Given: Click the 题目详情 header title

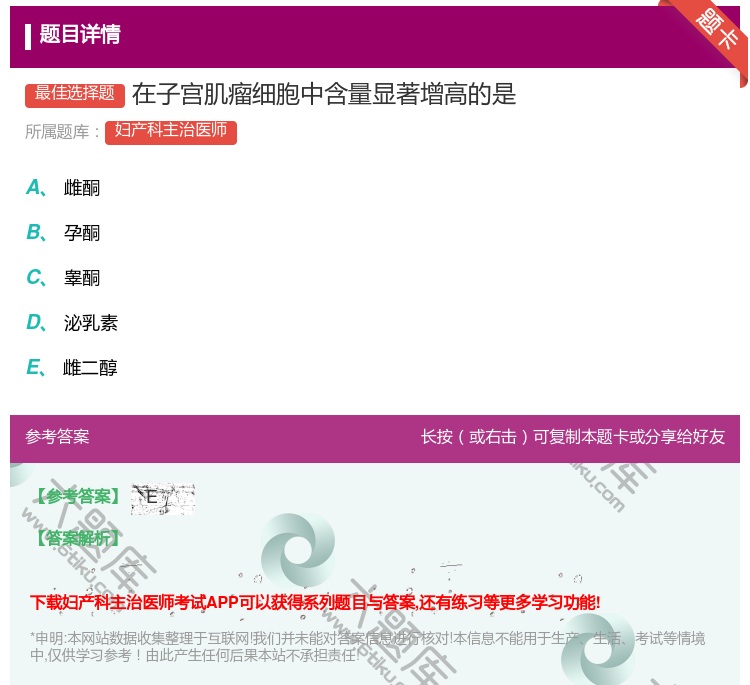Looking at the screenshot, I should [x=80, y=34].
